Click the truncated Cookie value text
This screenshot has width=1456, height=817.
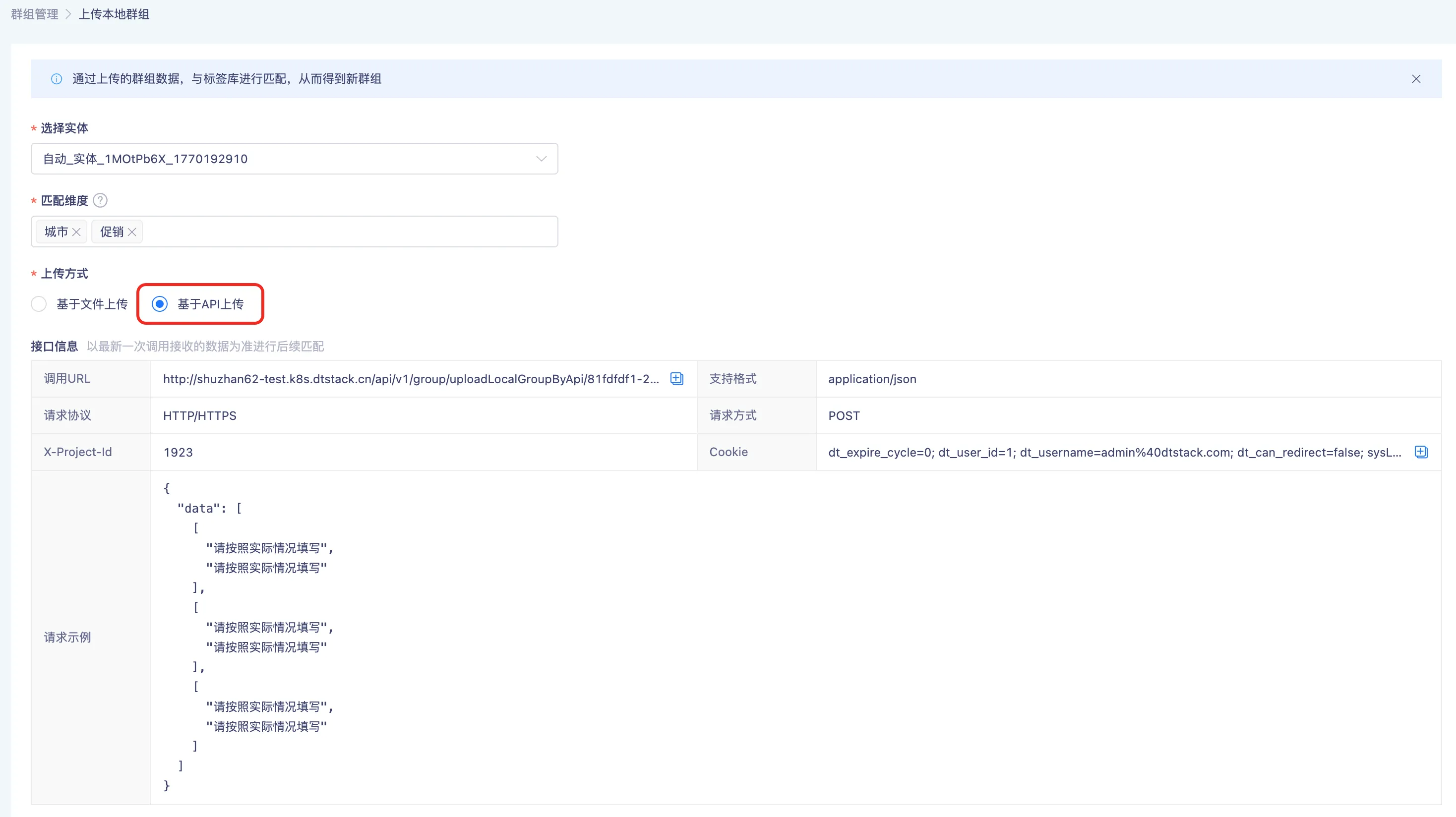pyautogui.click(x=1115, y=453)
